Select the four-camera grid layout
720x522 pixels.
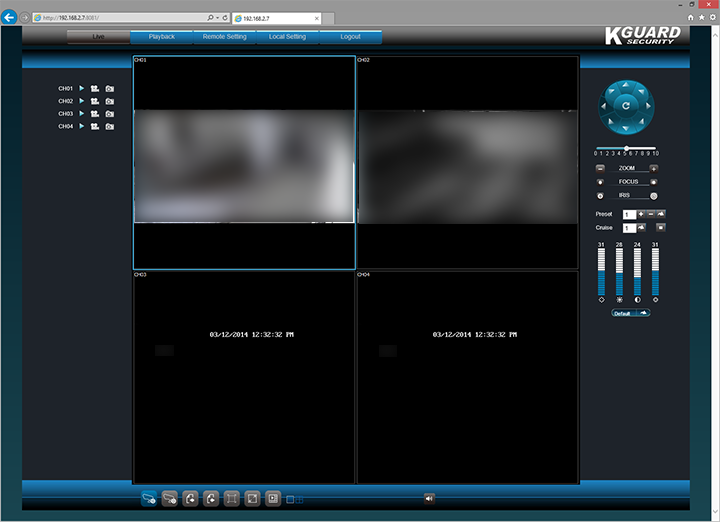tap(299, 498)
